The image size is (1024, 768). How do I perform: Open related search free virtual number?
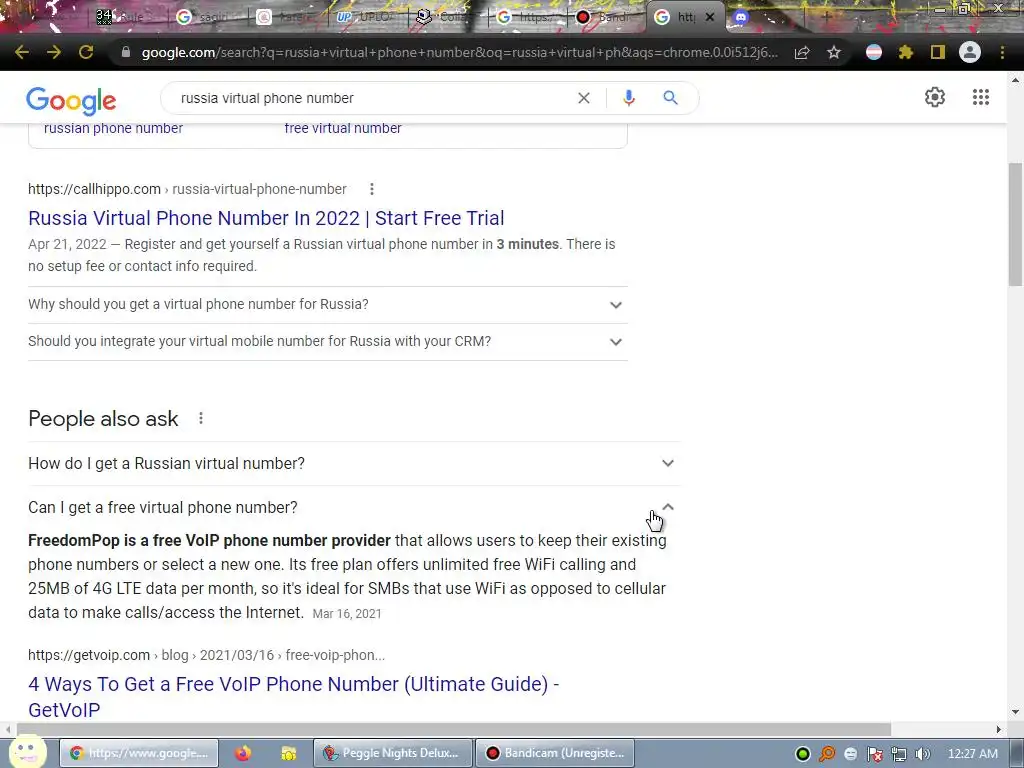[343, 128]
